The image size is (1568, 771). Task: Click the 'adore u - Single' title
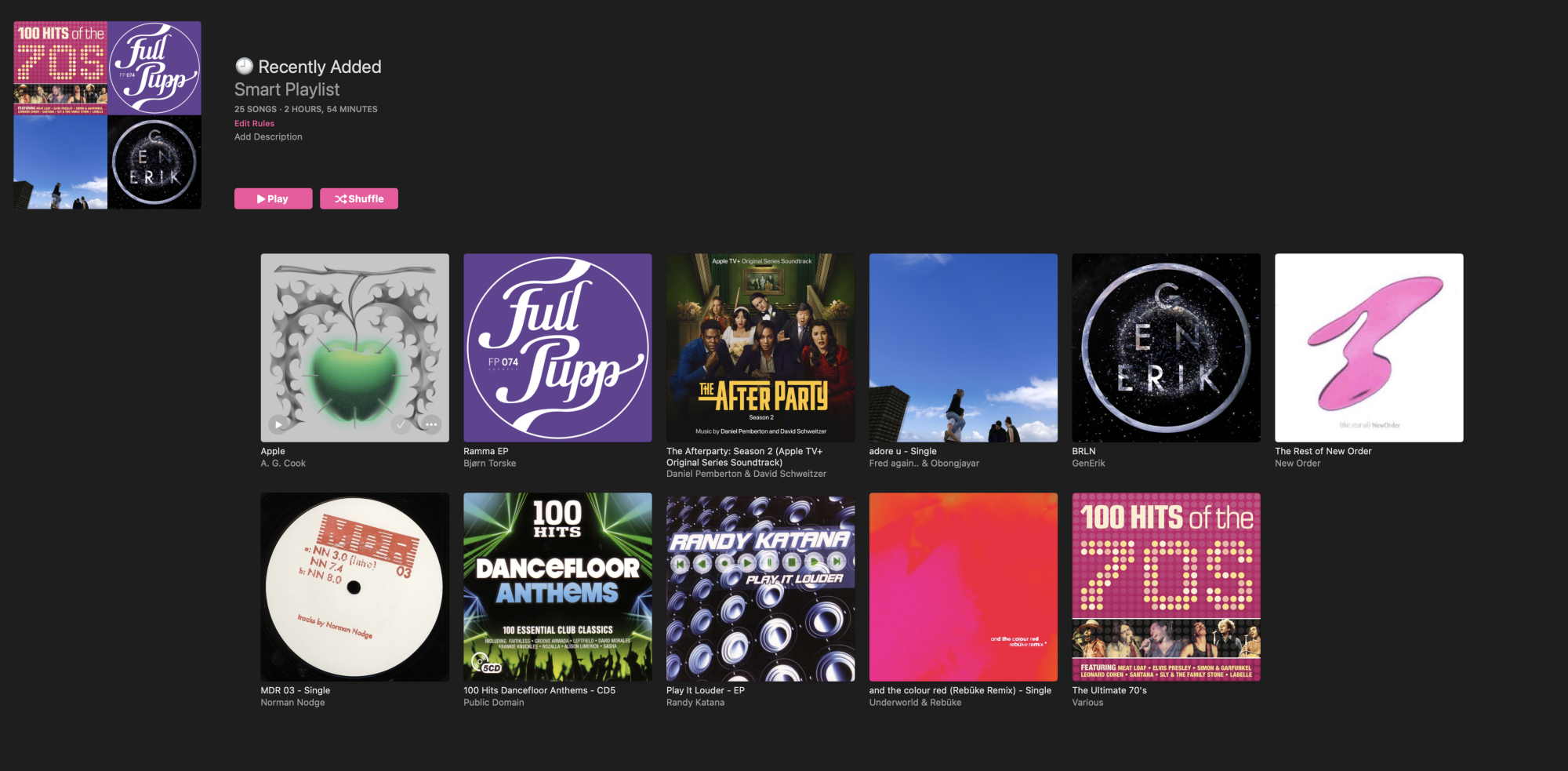pyautogui.click(x=903, y=451)
